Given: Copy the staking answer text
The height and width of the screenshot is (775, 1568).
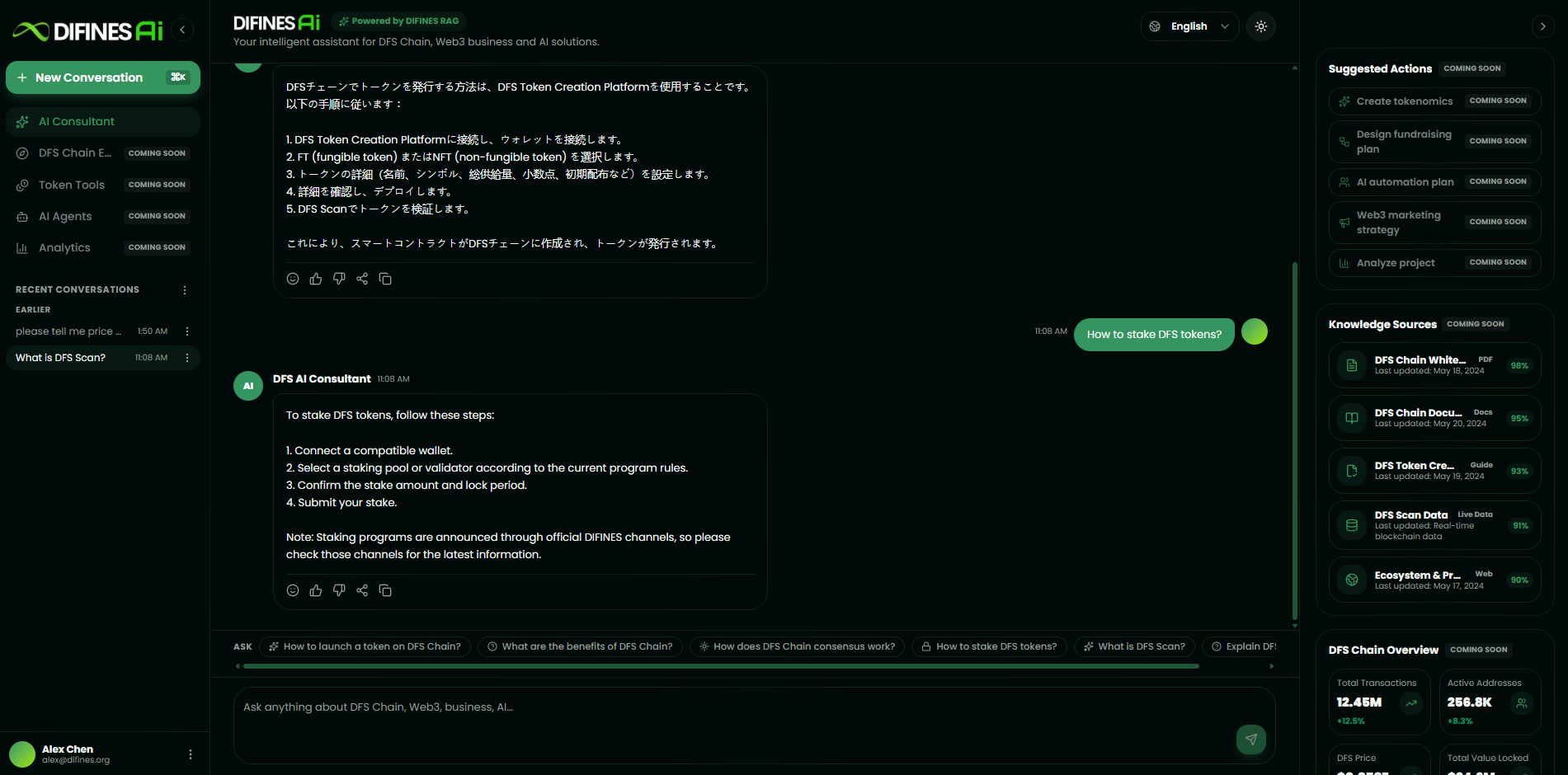Looking at the screenshot, I should [x=385, y=590].
